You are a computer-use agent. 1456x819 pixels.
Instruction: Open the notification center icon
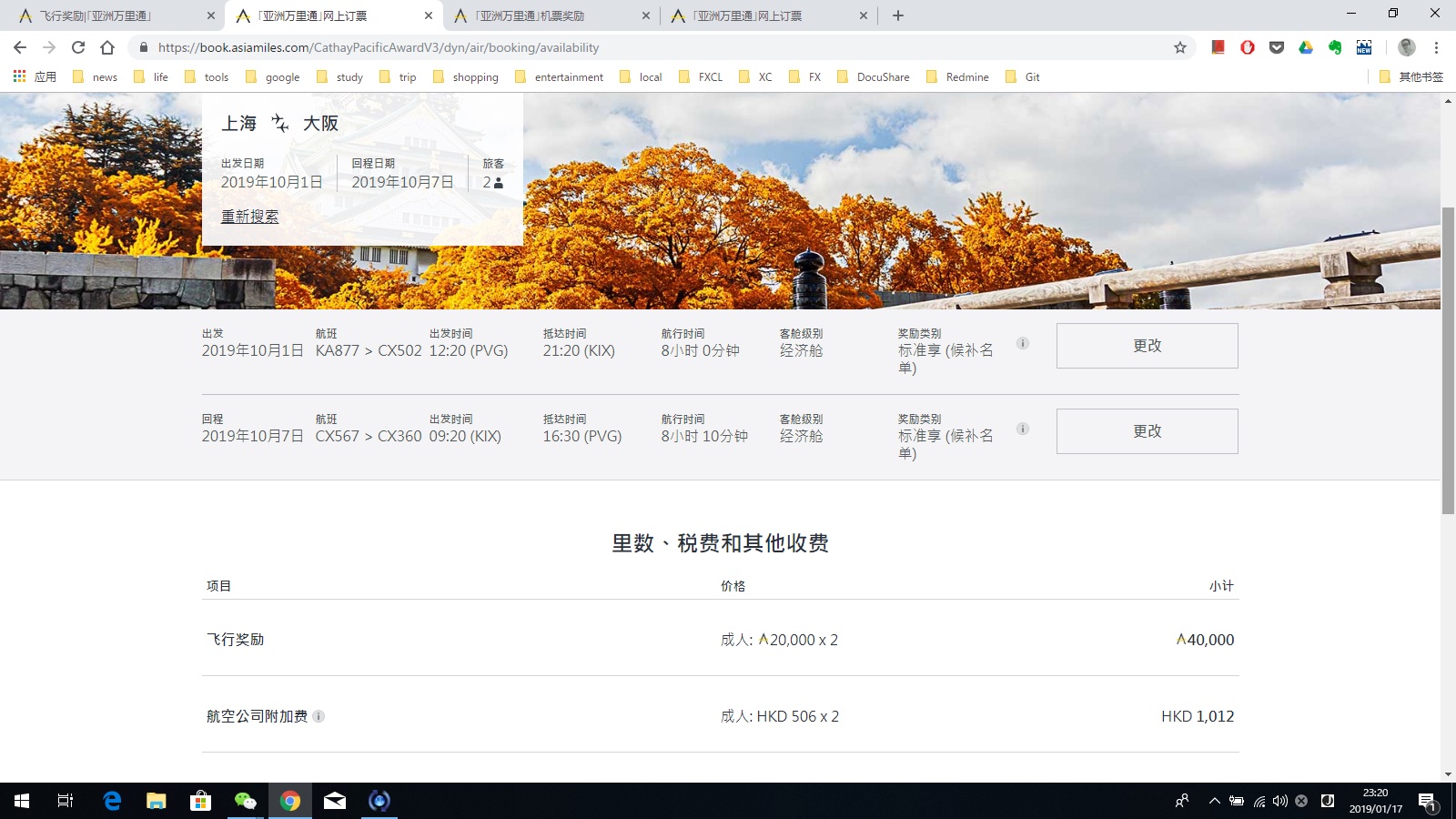(x=1427, y=801)
